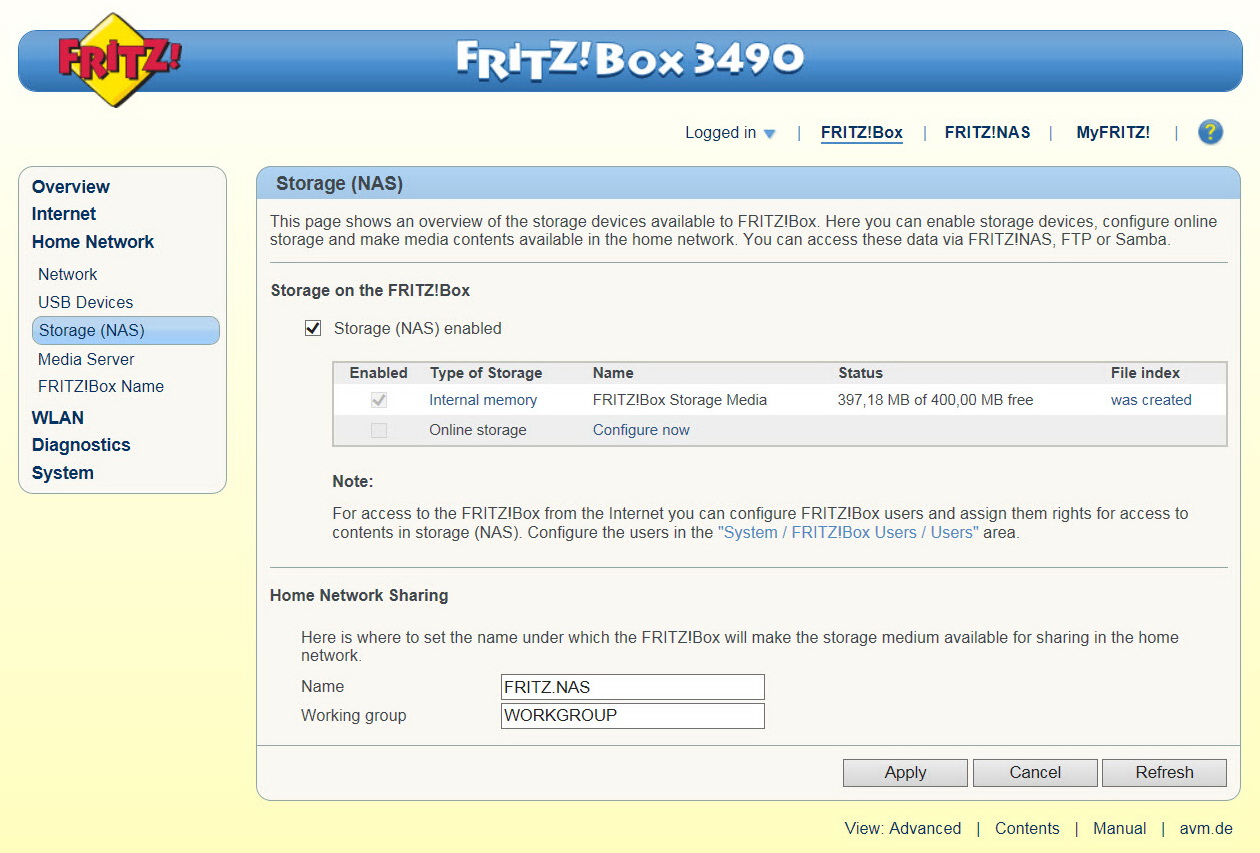1260x853 pixels.
Task: Click the 'was created' file index link
Action: (1151, 400)
